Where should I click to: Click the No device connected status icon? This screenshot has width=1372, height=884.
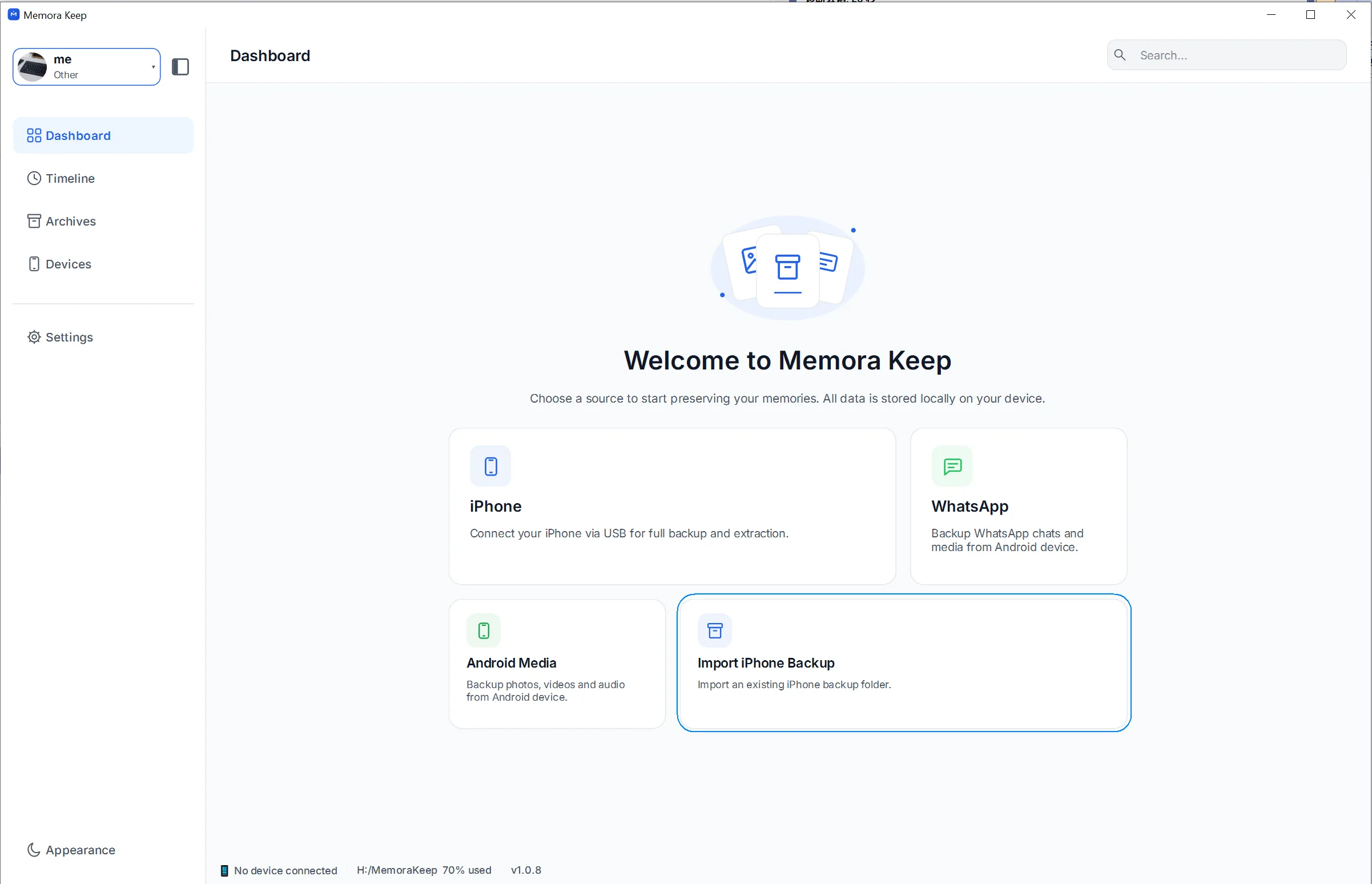[x=224, y=870]
